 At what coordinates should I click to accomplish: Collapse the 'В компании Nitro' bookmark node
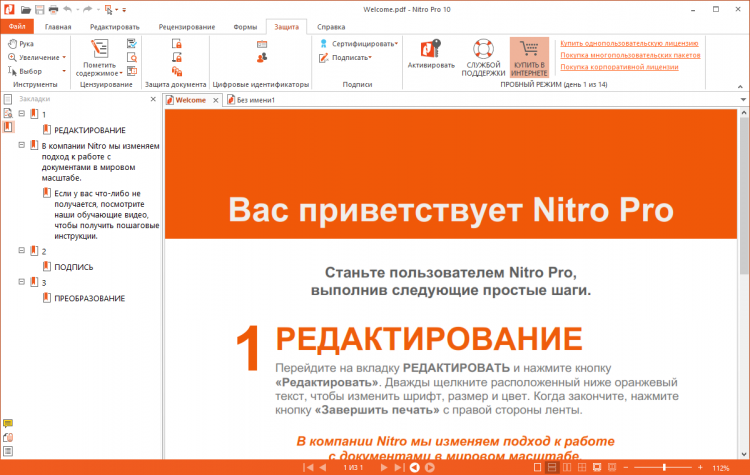pos(22,144)
